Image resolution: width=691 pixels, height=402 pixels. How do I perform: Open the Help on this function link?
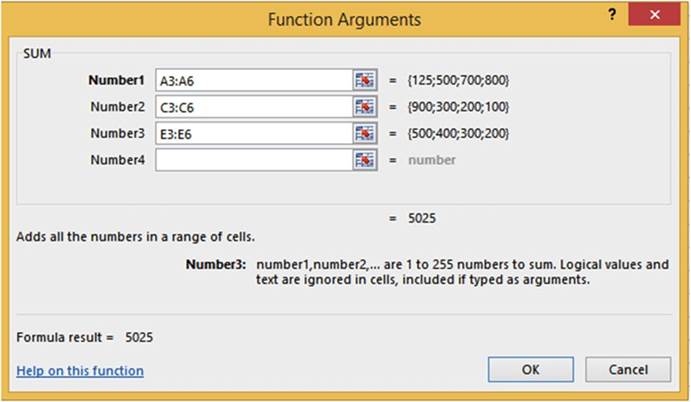pyautogui.click(x=80, y=371)
